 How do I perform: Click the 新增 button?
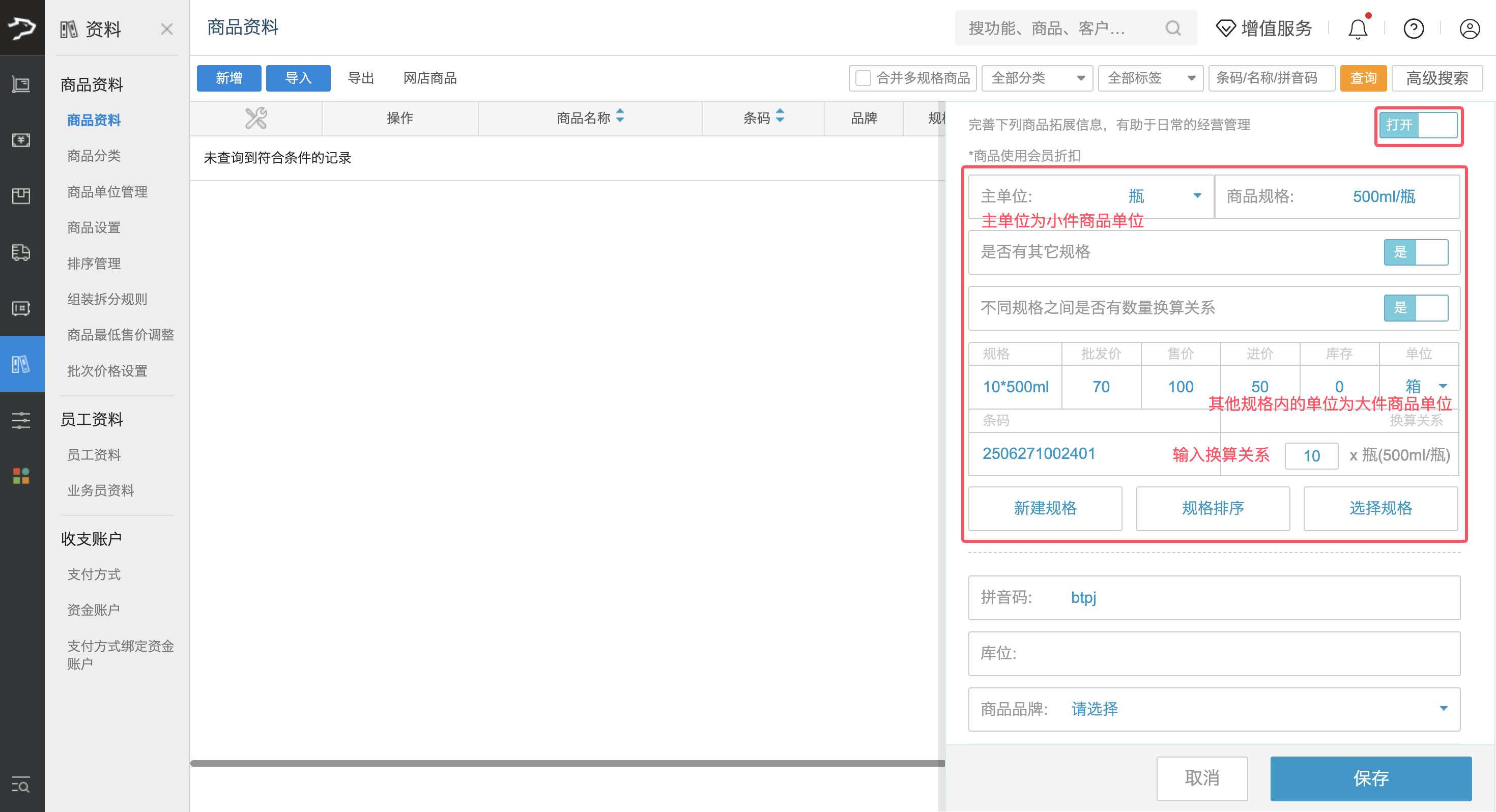click(229, 78)
